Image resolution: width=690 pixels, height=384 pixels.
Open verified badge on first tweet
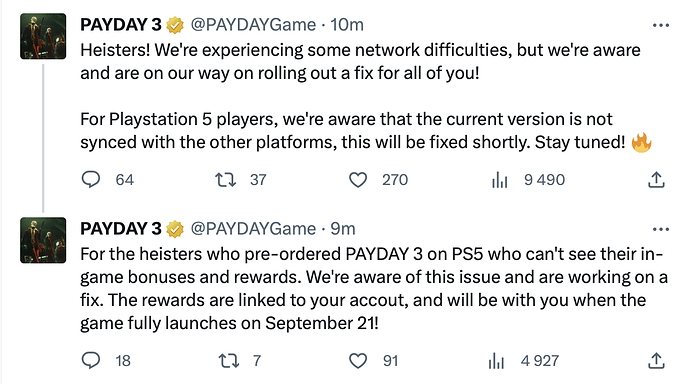click(x=175, y=25)
